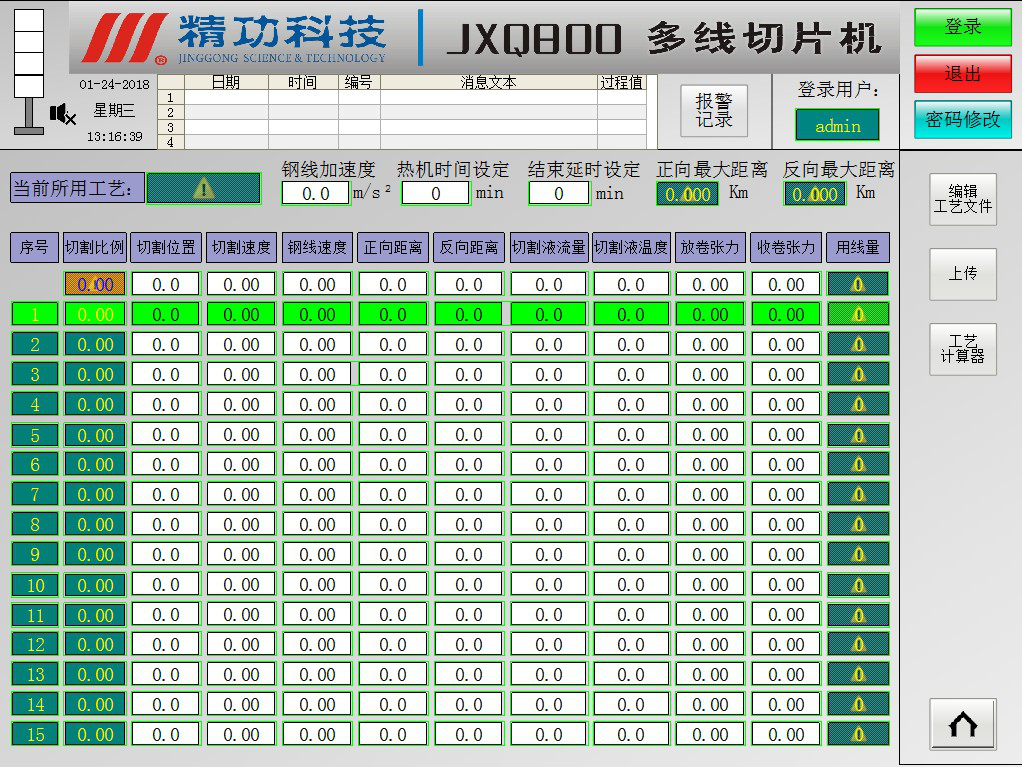Click the 消息文本 message column header
The width and height of the screenshot is (1022, 767).
pos(488,82)
